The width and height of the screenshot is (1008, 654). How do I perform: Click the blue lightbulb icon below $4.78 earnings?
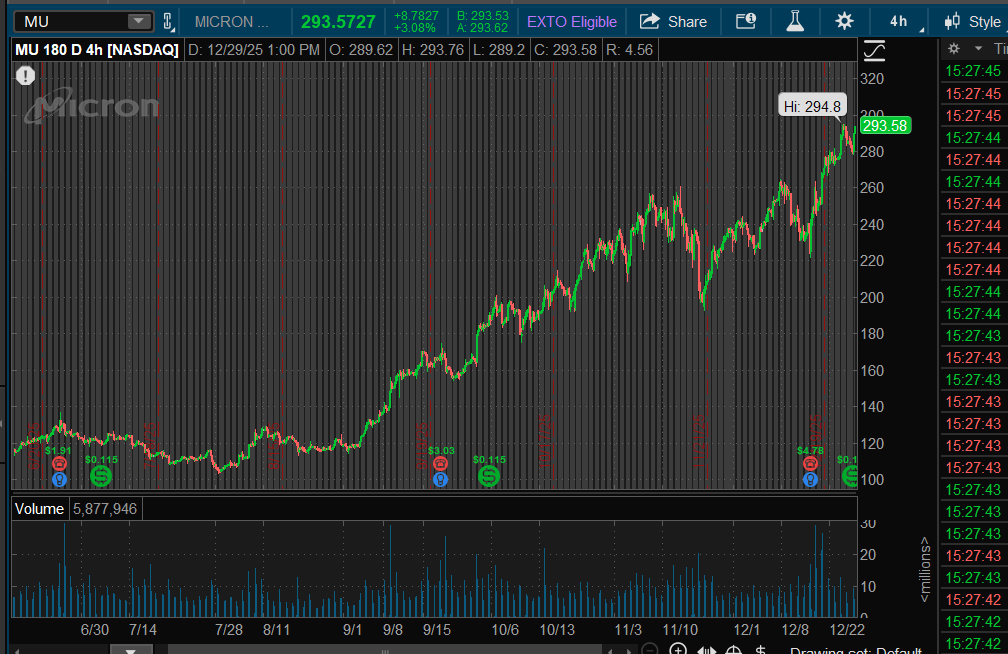pos(810,479)
